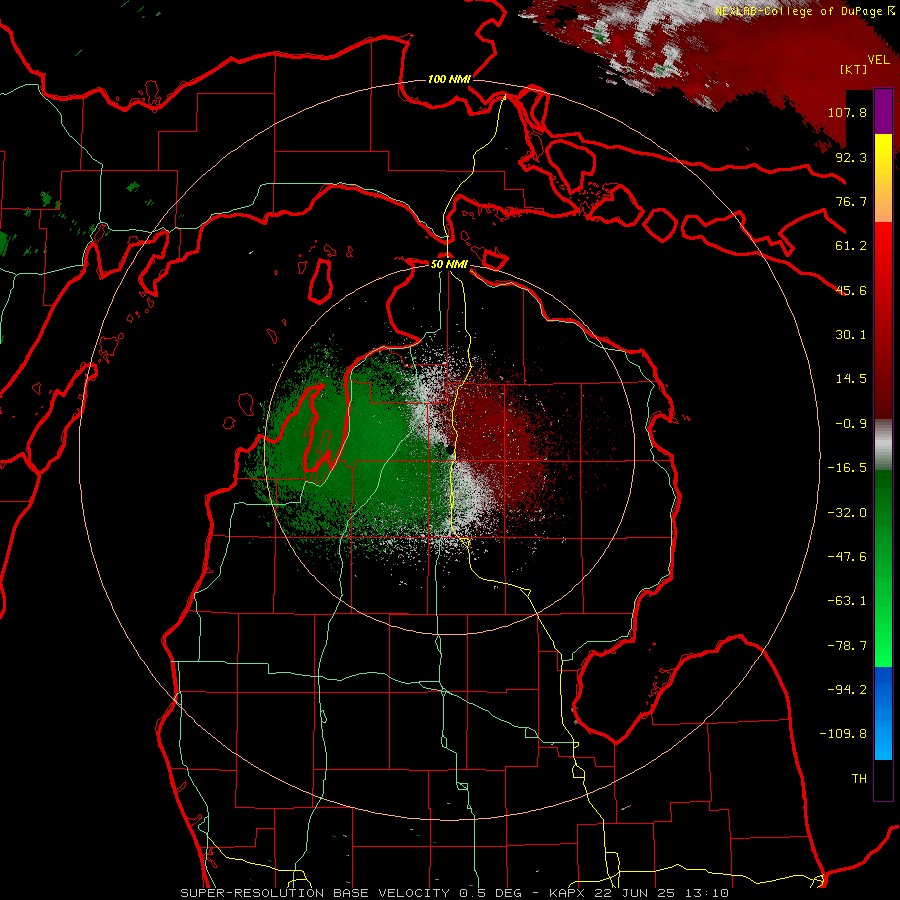Click the [KT] units label

click(853, 69)
